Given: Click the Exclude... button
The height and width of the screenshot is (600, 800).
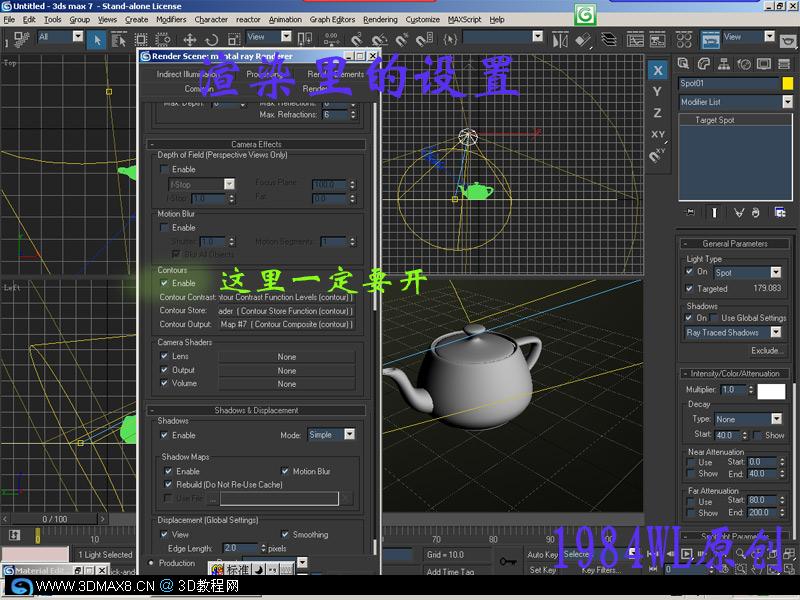Looking at the screenshot, I should [767, 351].
